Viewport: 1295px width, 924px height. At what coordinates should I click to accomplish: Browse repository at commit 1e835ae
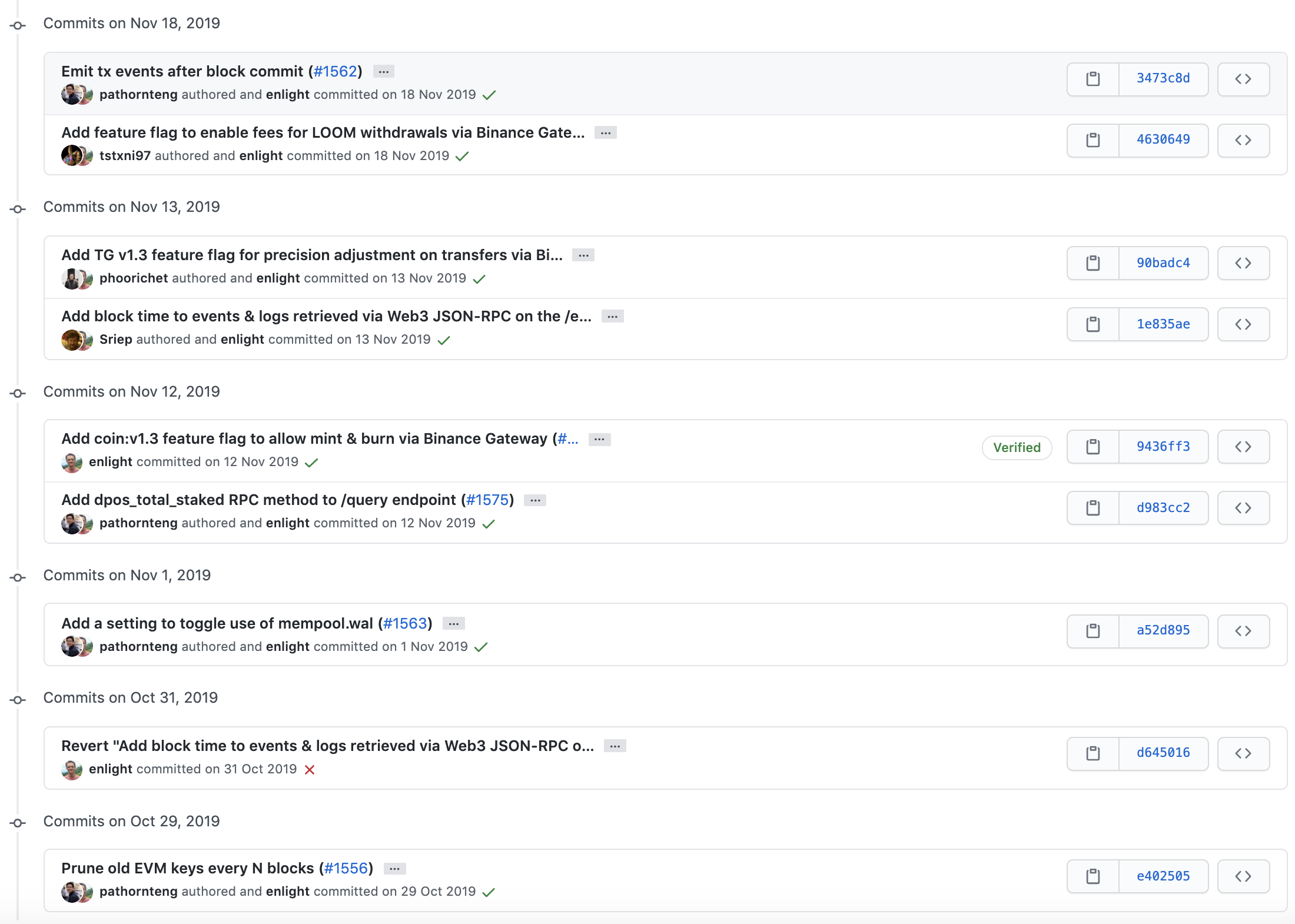click(1243, 324)
